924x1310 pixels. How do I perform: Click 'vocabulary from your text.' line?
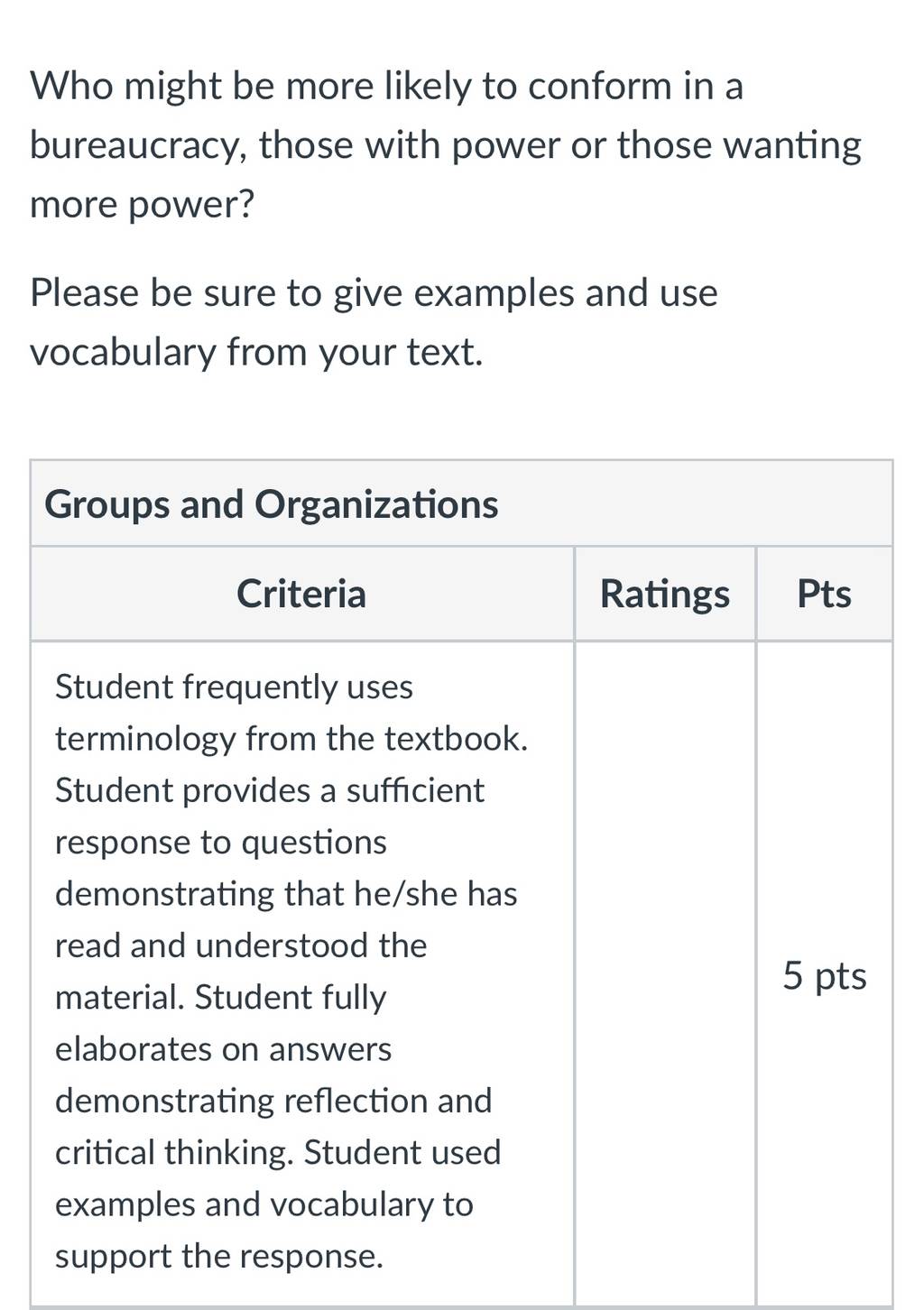coord(257,352)
